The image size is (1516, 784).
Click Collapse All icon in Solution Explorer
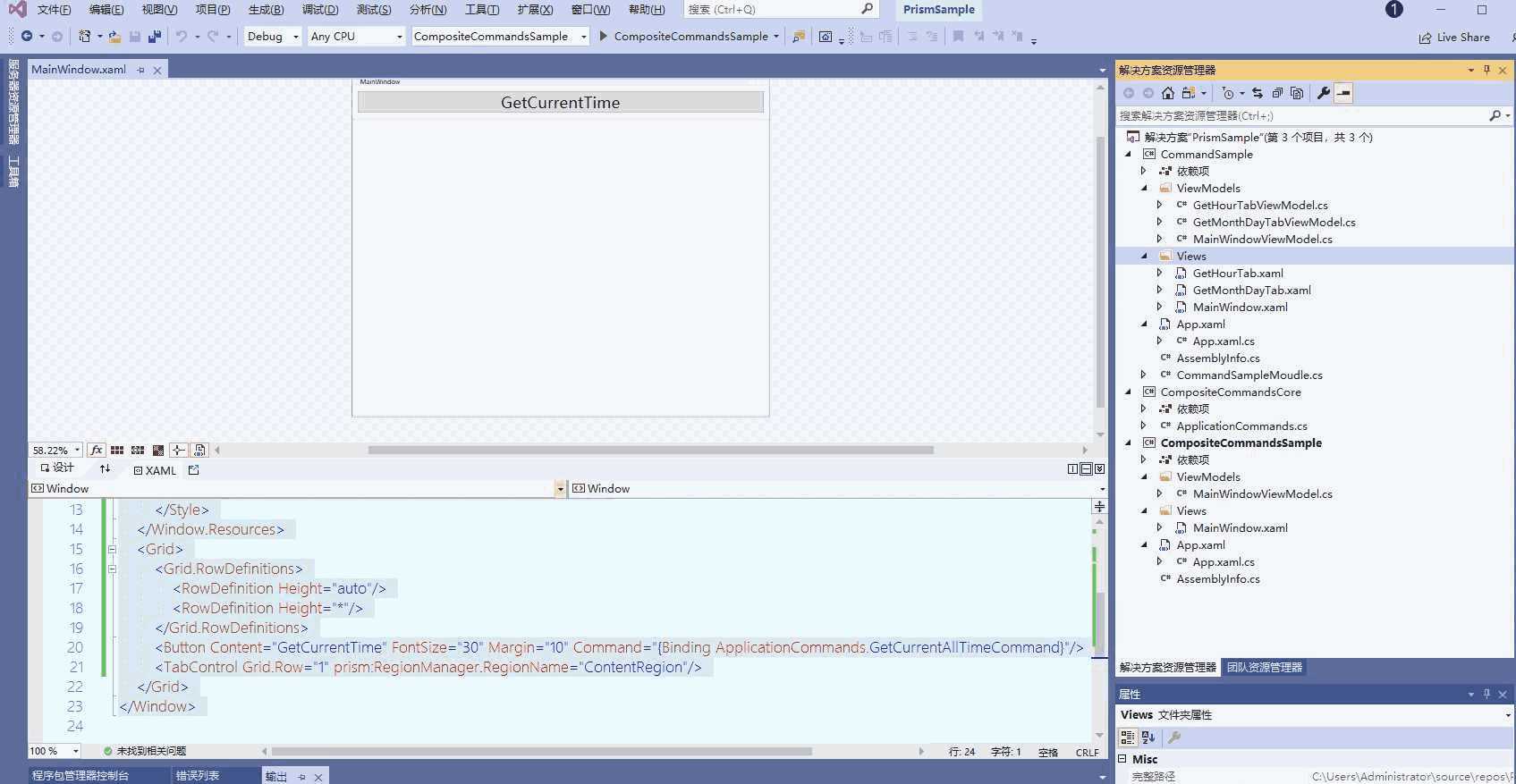tap(1277, 93)
